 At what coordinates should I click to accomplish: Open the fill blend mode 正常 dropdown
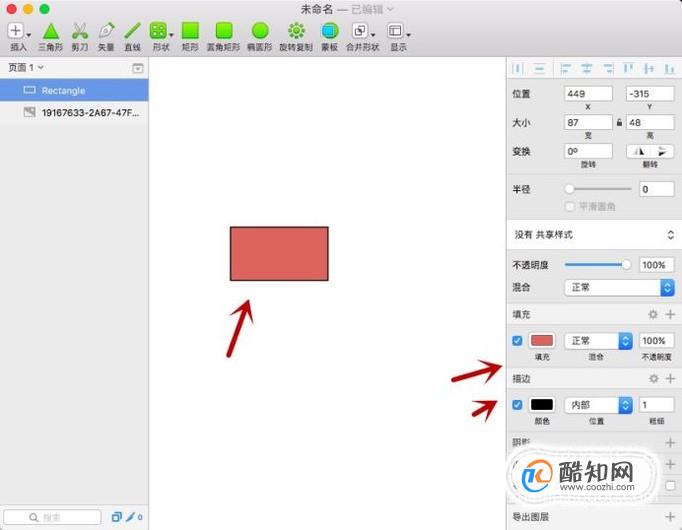(x=598, y=340)
